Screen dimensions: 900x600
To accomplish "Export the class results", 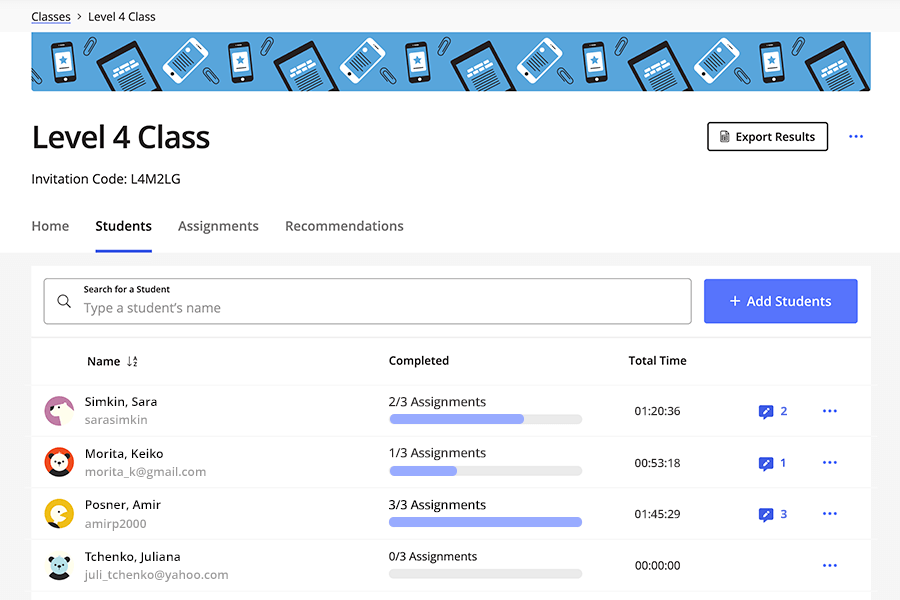I will pyautogui.click(x=767, y=136).
